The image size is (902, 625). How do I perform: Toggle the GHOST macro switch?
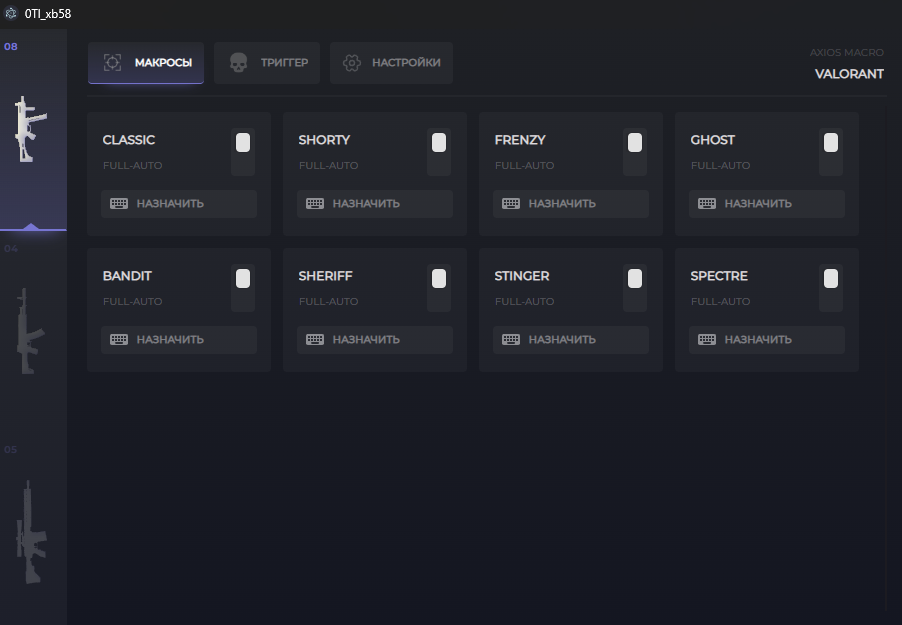(831, 152)
